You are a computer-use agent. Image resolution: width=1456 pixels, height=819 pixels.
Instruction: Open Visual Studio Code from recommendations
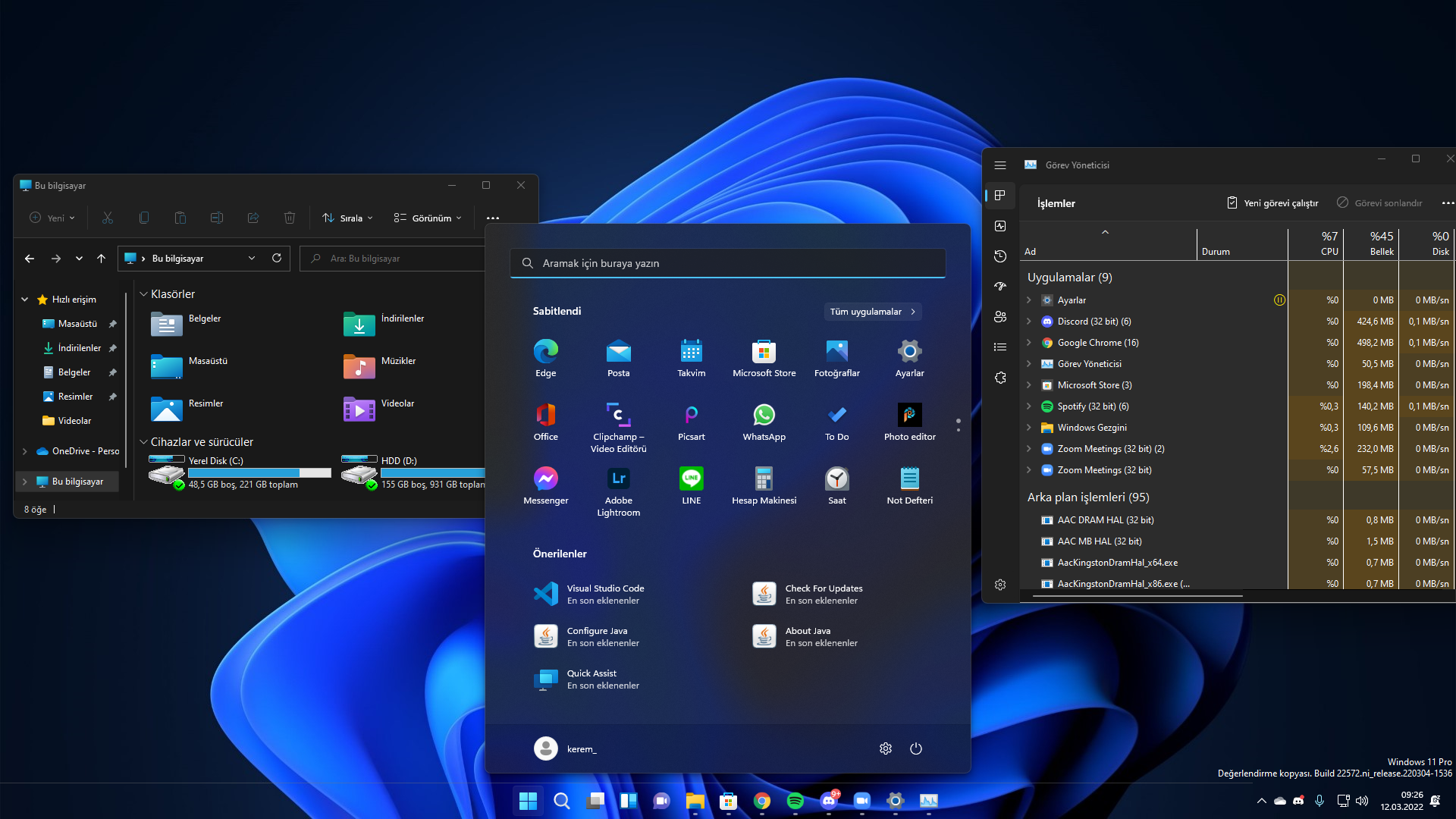(x=604, y=594)
